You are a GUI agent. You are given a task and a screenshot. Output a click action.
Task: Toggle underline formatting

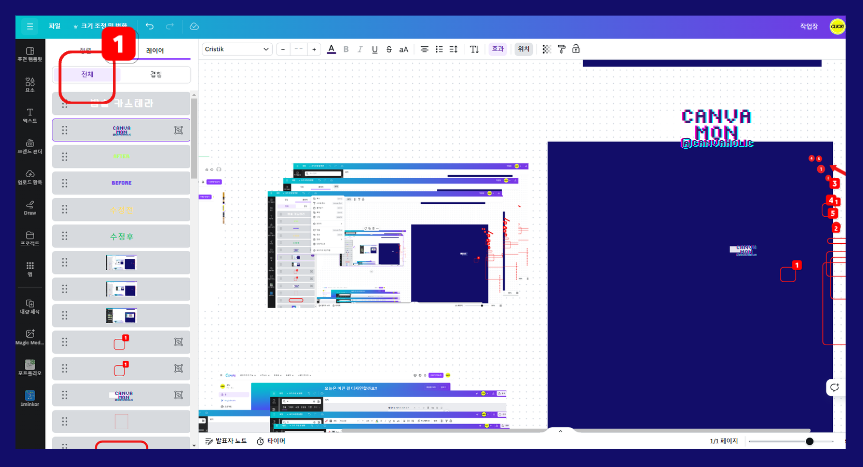pyautogui.click(x=374, y=49)
